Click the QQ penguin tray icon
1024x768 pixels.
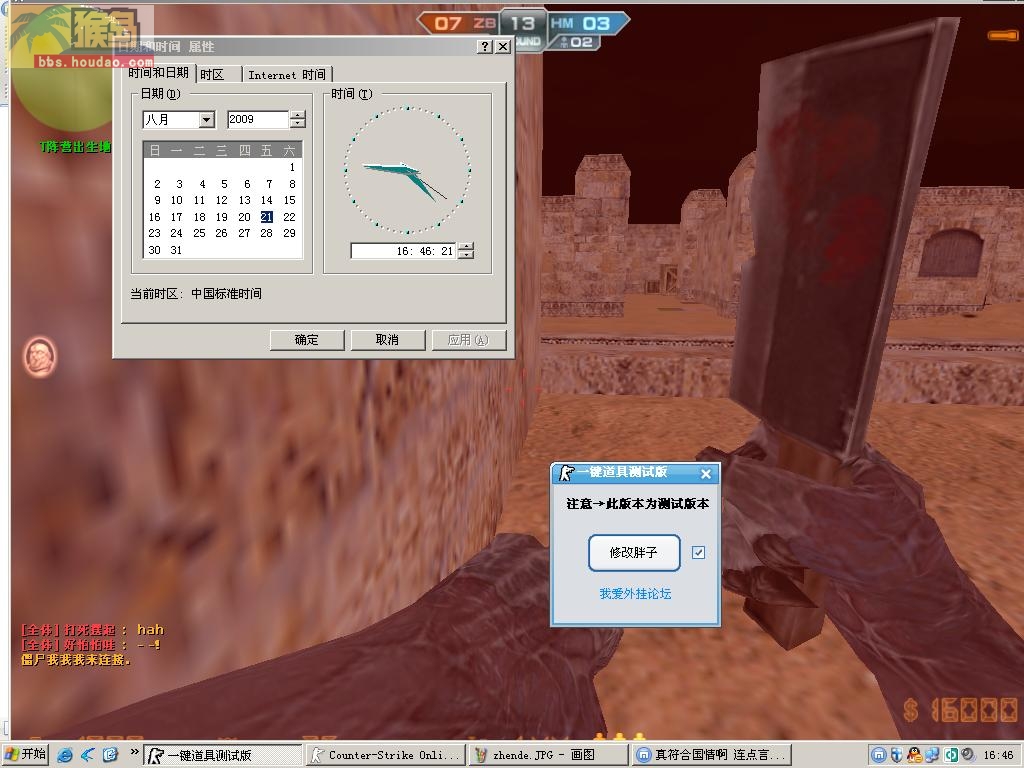[x=914, y=755]
